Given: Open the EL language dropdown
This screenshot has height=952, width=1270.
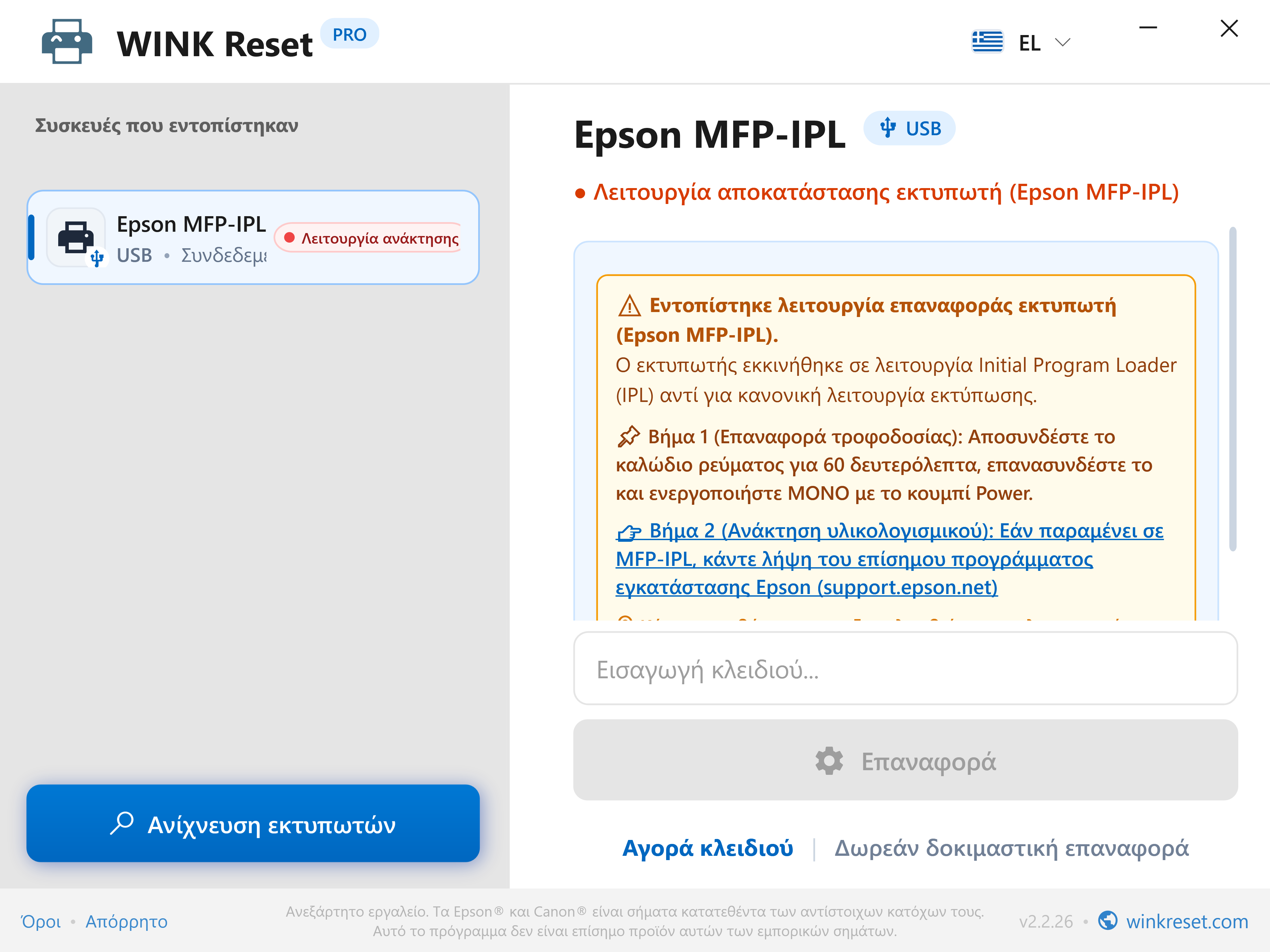Looking at the screenshot, I should [1021, 42].
